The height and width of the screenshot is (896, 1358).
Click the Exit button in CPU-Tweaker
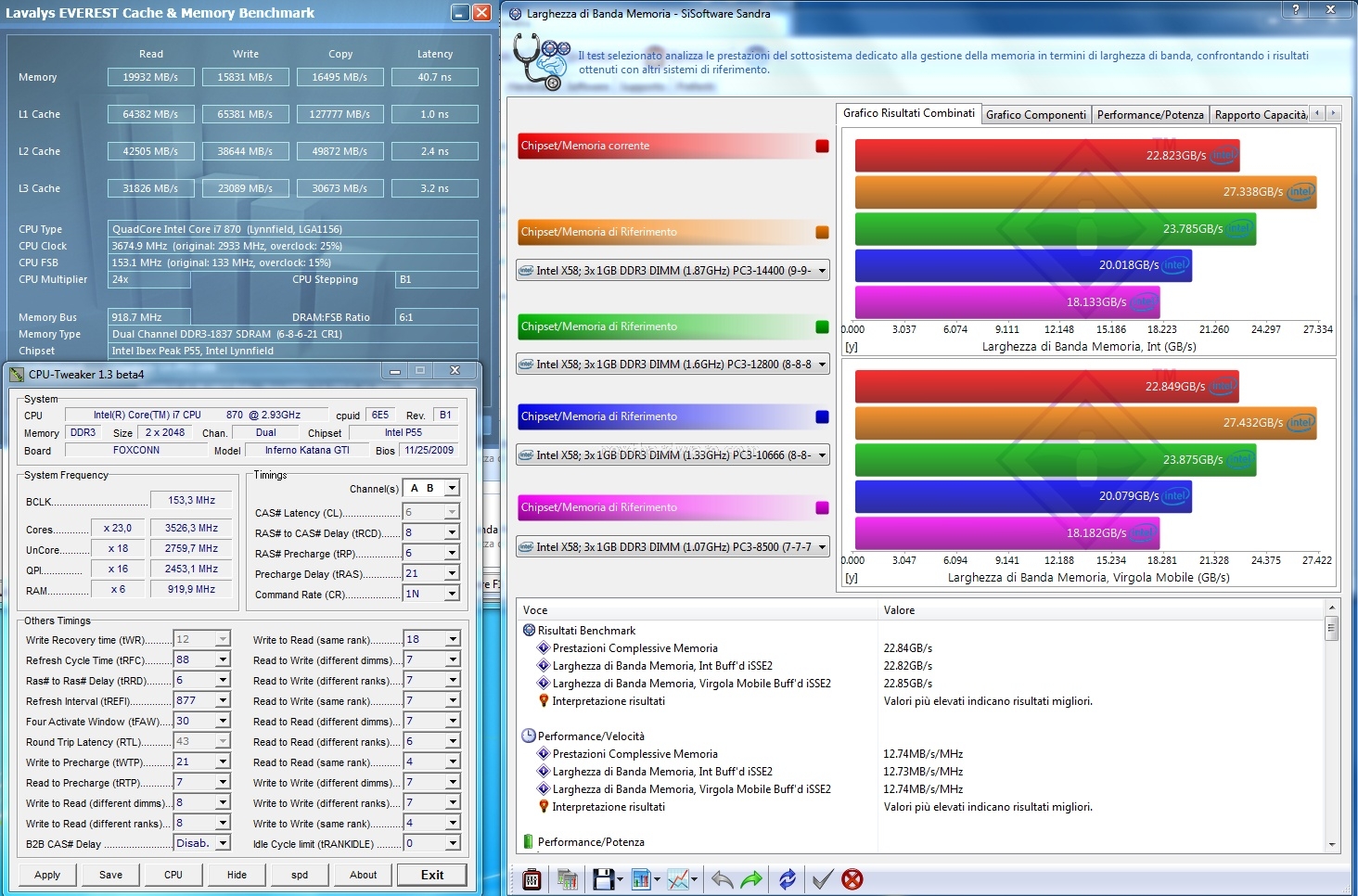[x=431, y=875]
